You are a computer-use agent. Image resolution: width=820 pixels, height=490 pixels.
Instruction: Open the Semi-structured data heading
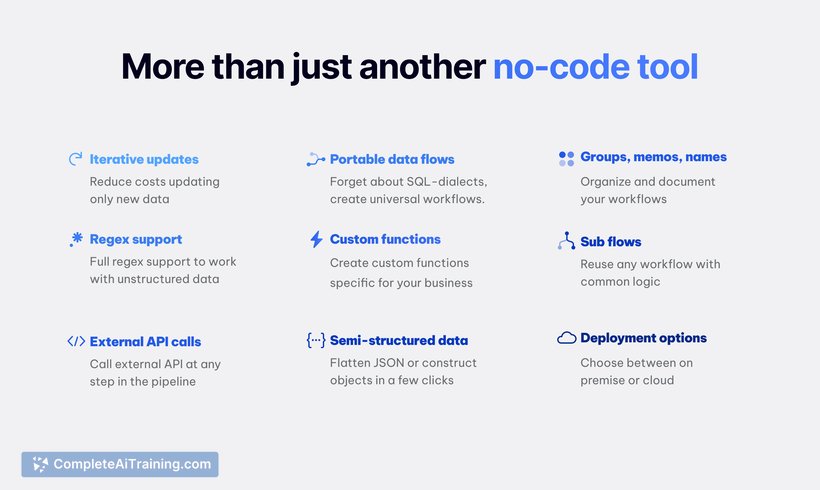399,340
